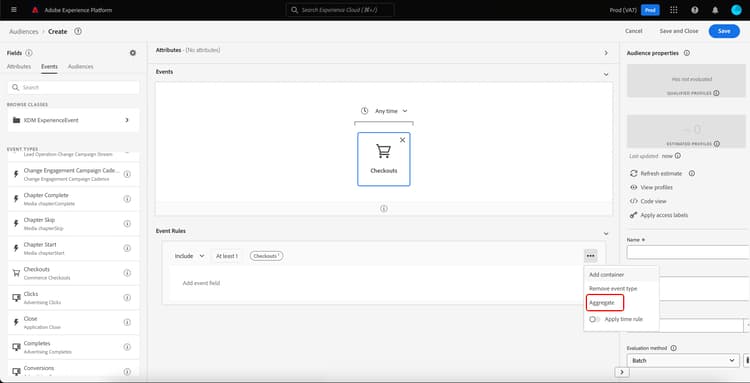Click info icon for Chapter Complete
750x383 pixels.
(x=127, y=199)
